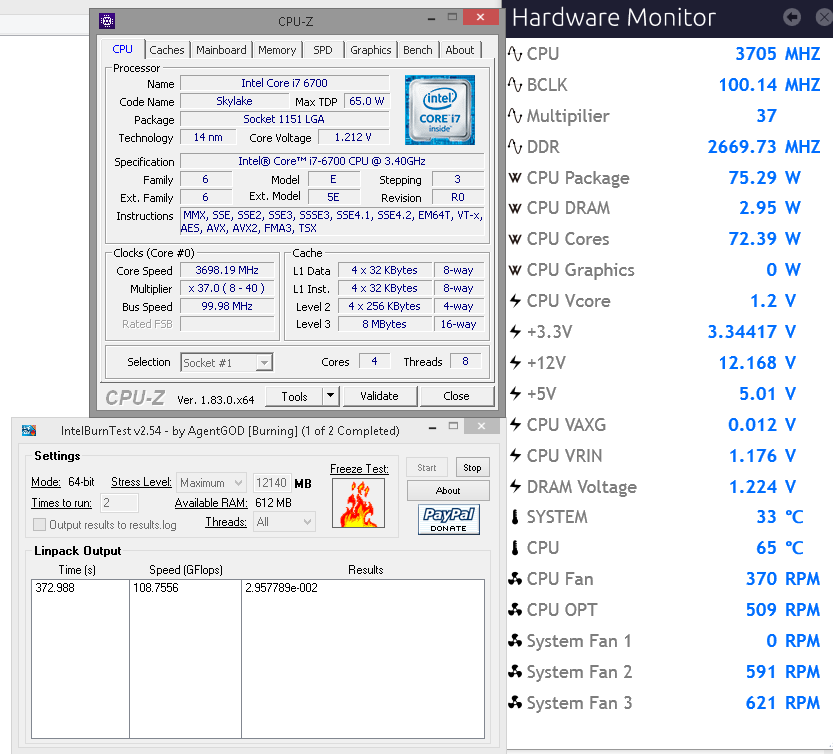Viewport: 833px width, 754px height.
Task: Click the 108.7556 GFlops speed result
Action: coord(156,588)
